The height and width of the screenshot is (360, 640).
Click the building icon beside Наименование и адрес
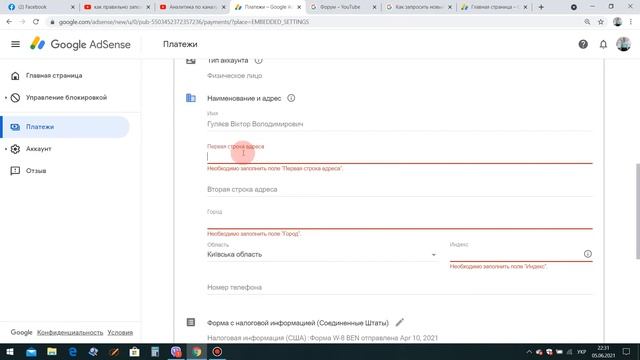[x=191, y=98]
